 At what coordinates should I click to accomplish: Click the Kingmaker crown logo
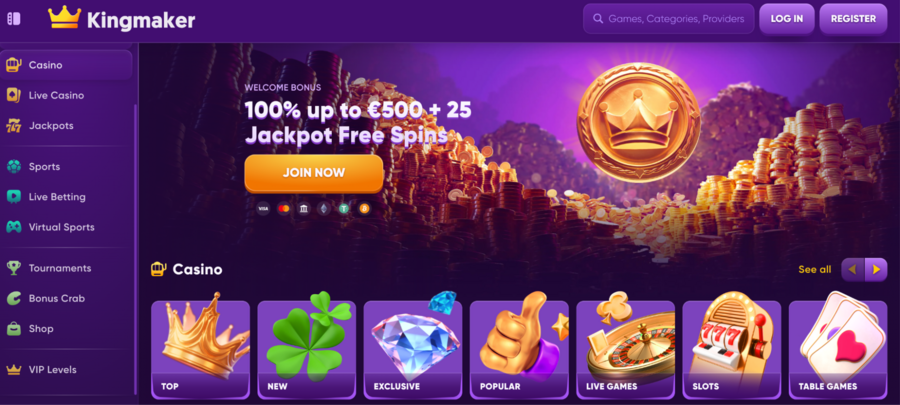point(64,18)
